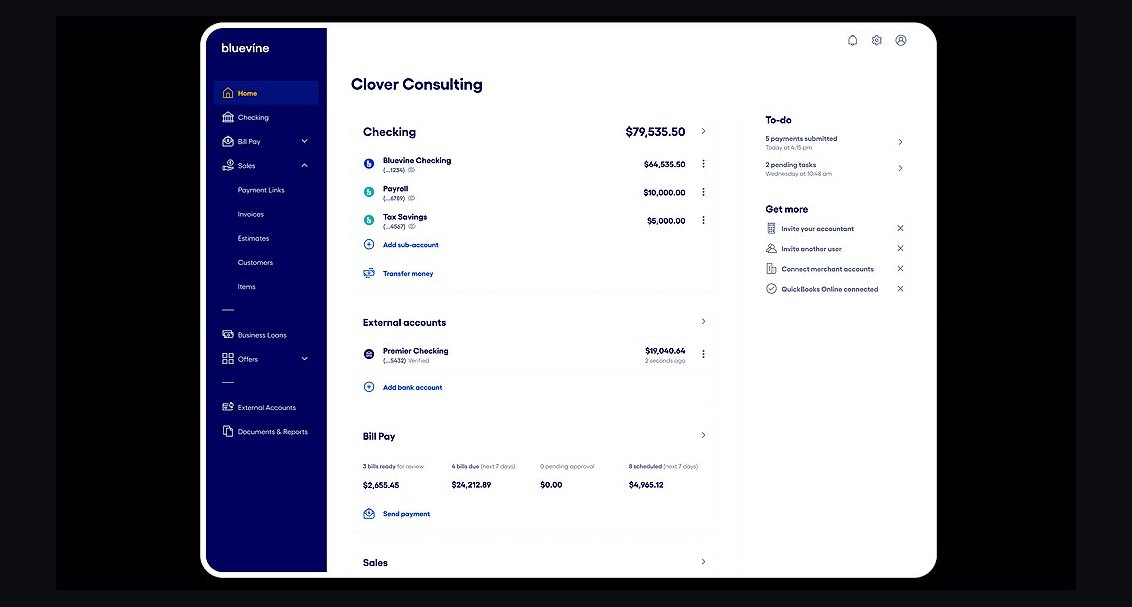Click the Checking bank building icon in sidebar
This screenshot has height=607, width=1132.
click(228, 117)
